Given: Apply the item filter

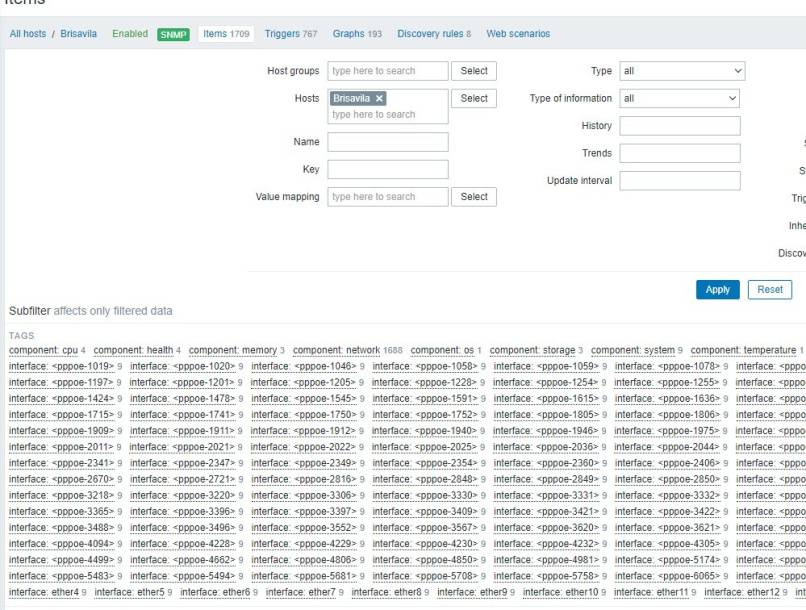Looking at the screenshot, I should tap(717, 288).
